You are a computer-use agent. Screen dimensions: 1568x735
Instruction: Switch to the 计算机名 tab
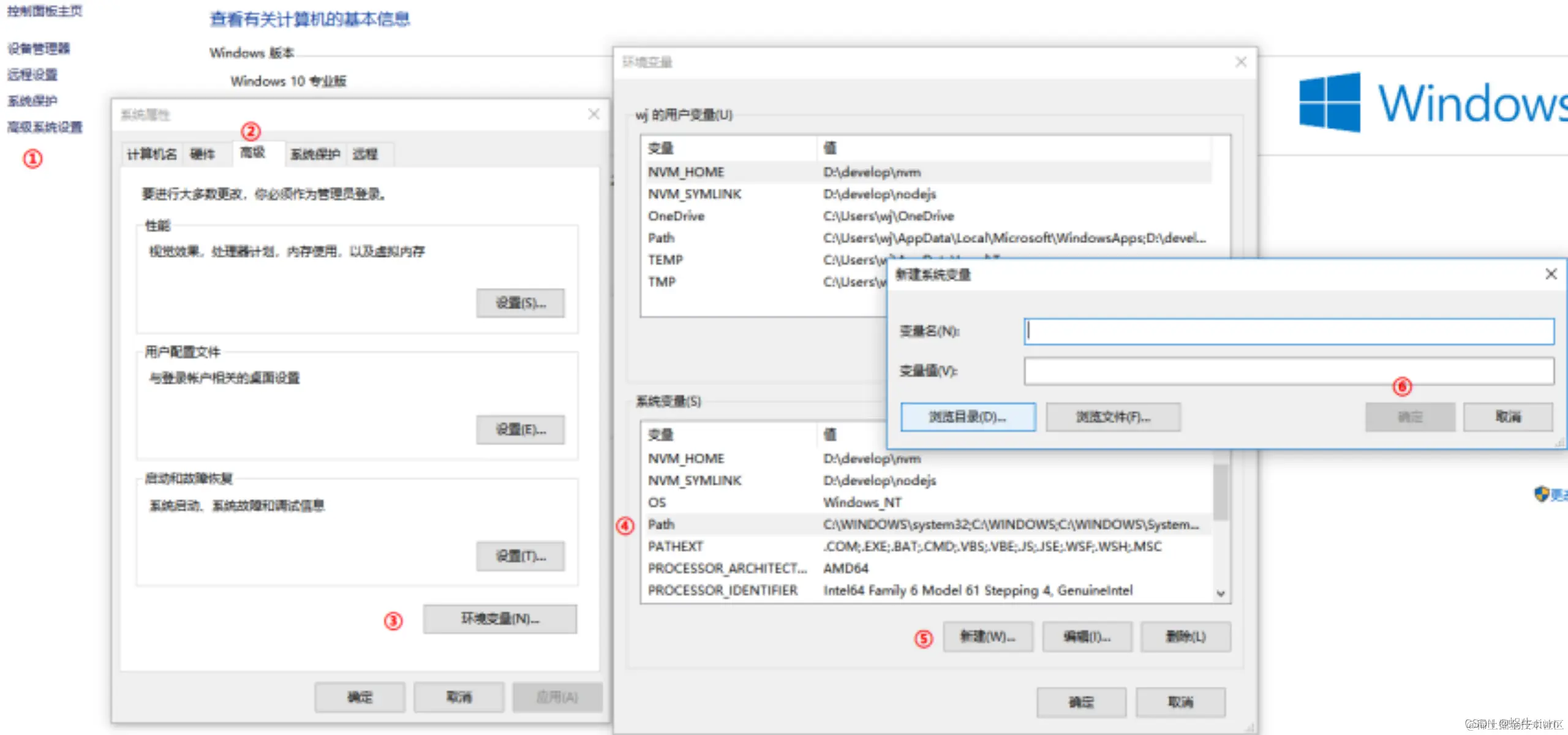[151, 154]
